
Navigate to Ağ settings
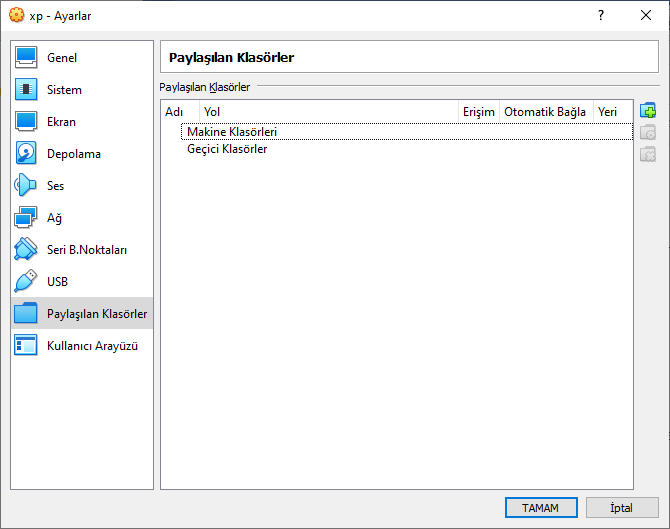[54, 218]
